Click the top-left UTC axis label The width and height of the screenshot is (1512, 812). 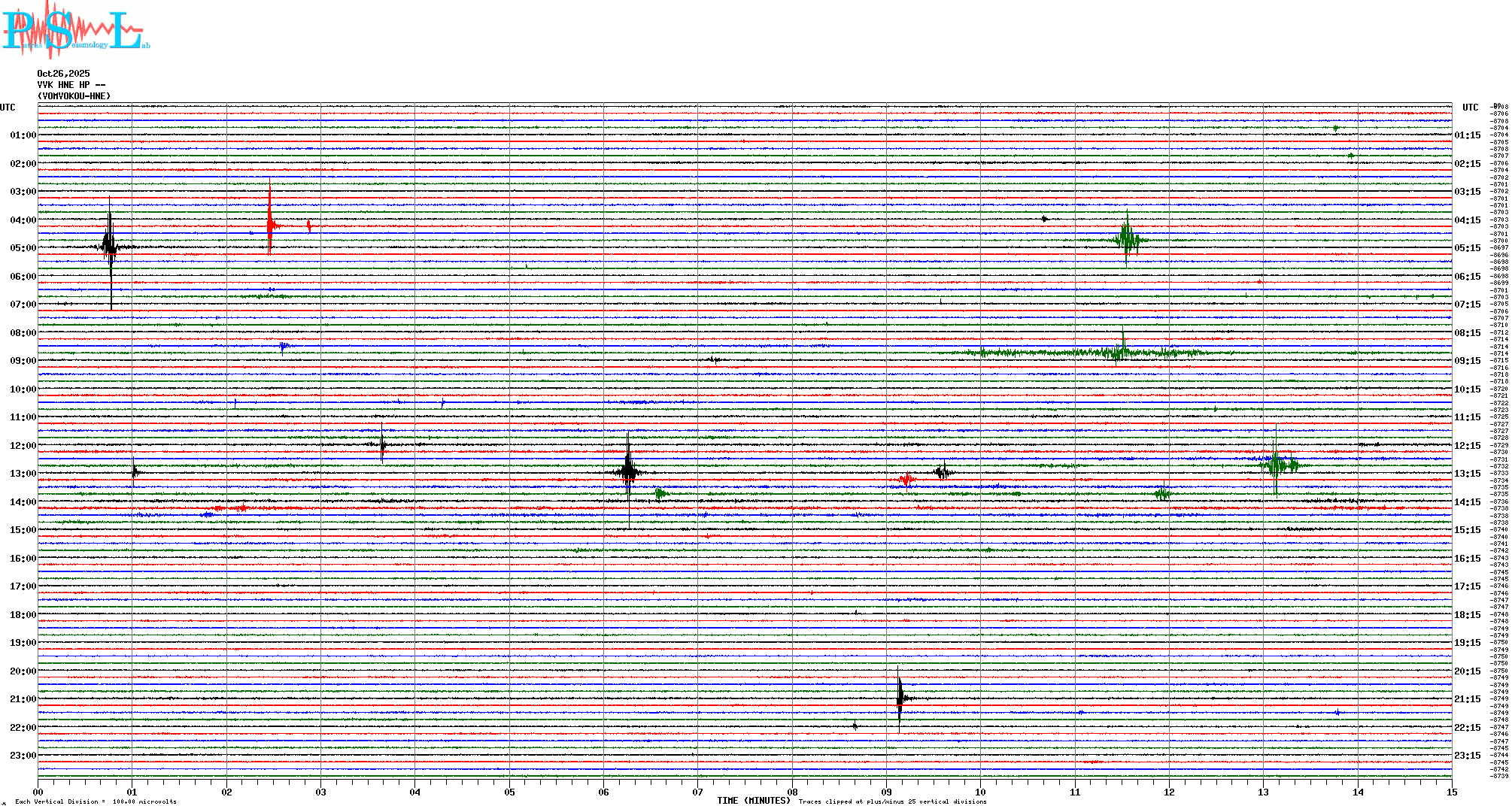pyautogui.click(x=8, y=108)
